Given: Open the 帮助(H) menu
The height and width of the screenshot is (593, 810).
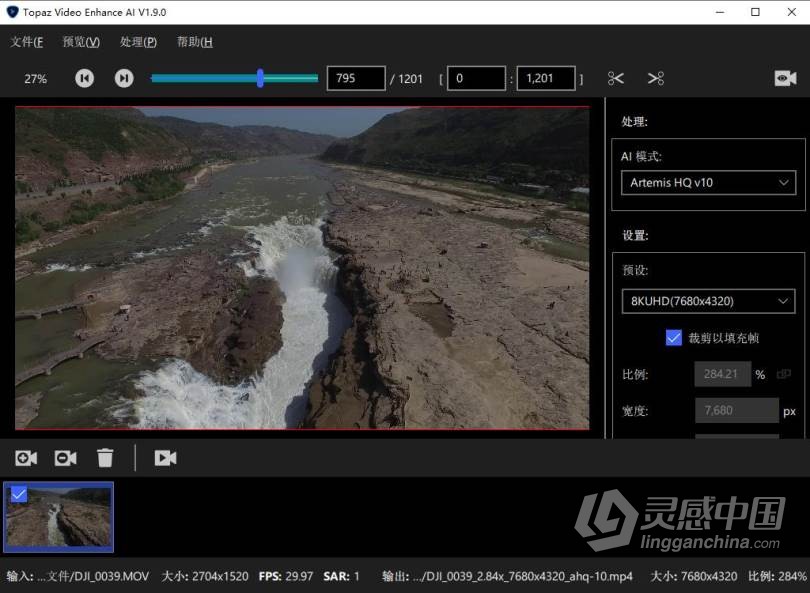Looking at the screenshot, I should pyautogui.click(x=195, y=42).
